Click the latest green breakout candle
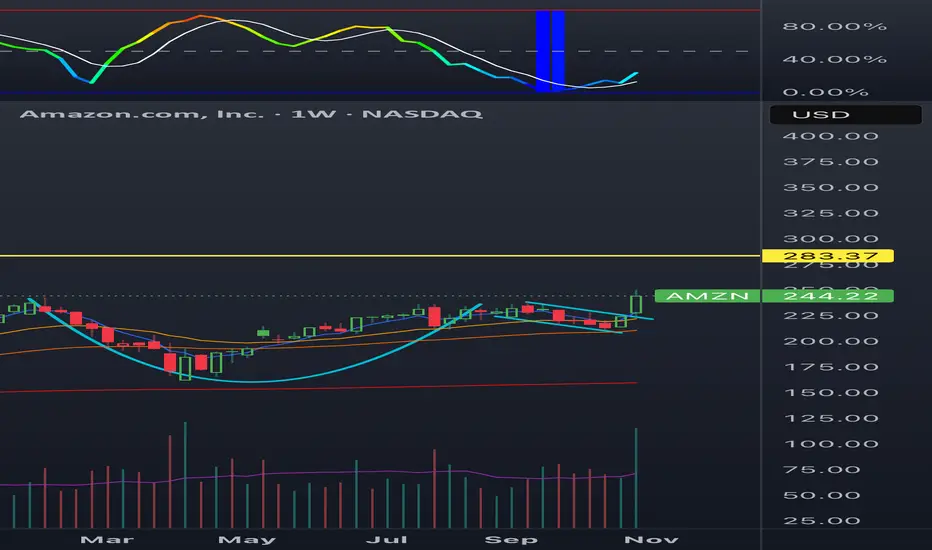 [x=636, y=304]
